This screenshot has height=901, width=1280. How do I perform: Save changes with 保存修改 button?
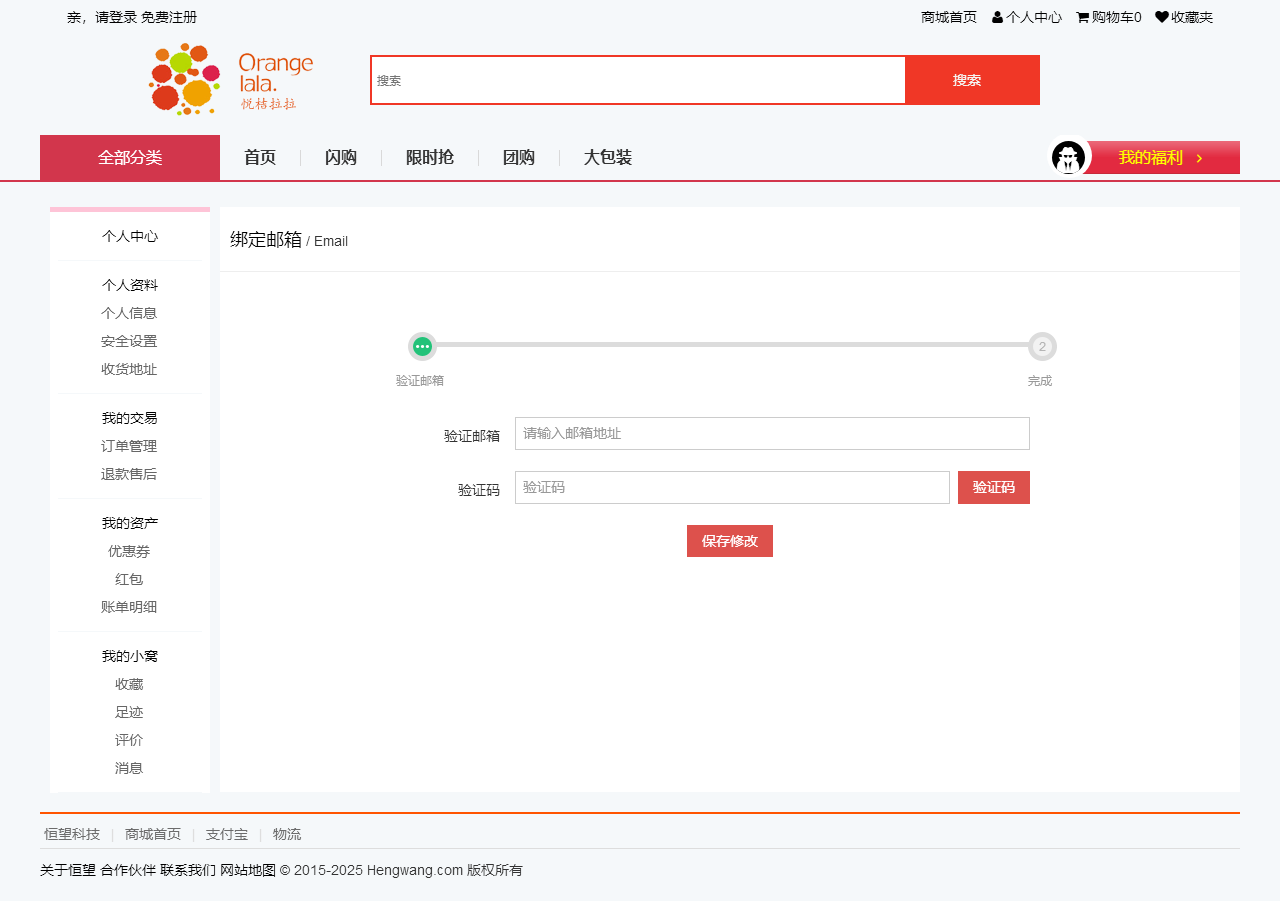click(729, 541)
